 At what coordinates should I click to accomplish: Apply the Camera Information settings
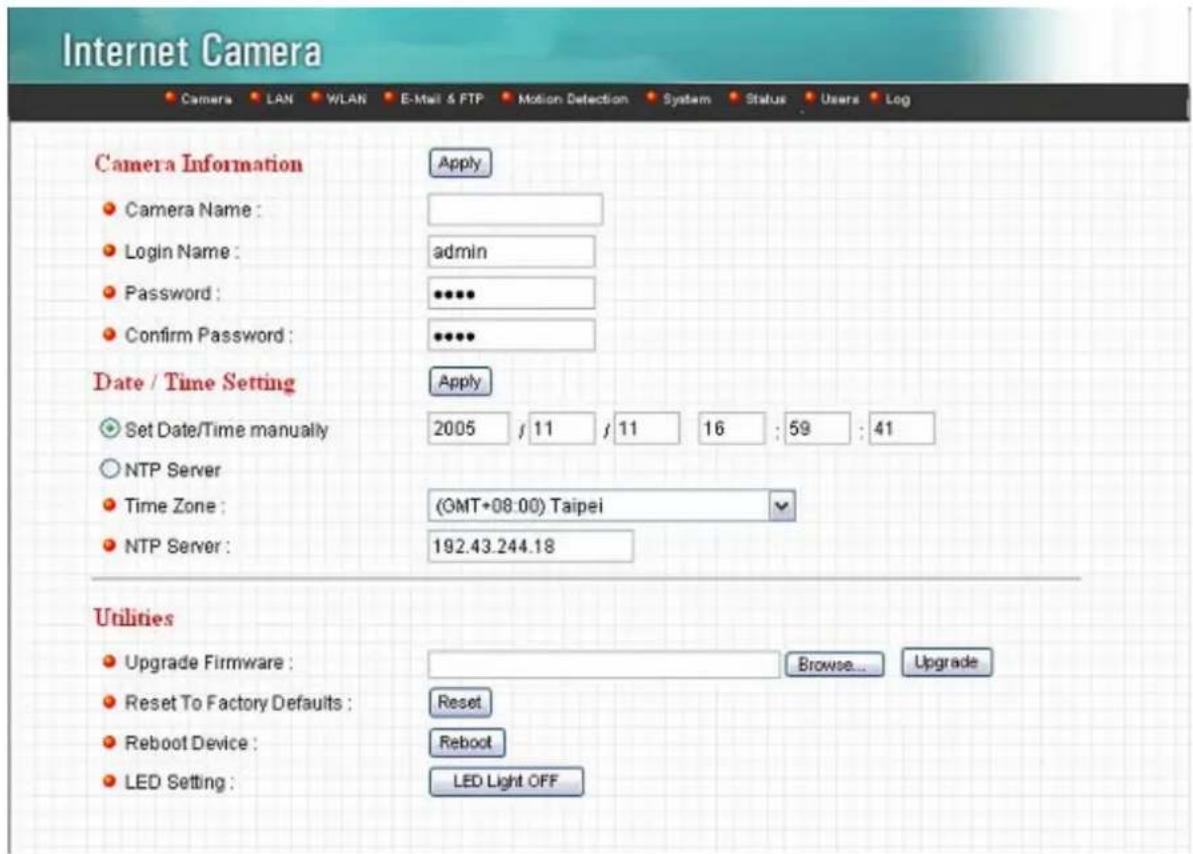(x=460, y=163)
